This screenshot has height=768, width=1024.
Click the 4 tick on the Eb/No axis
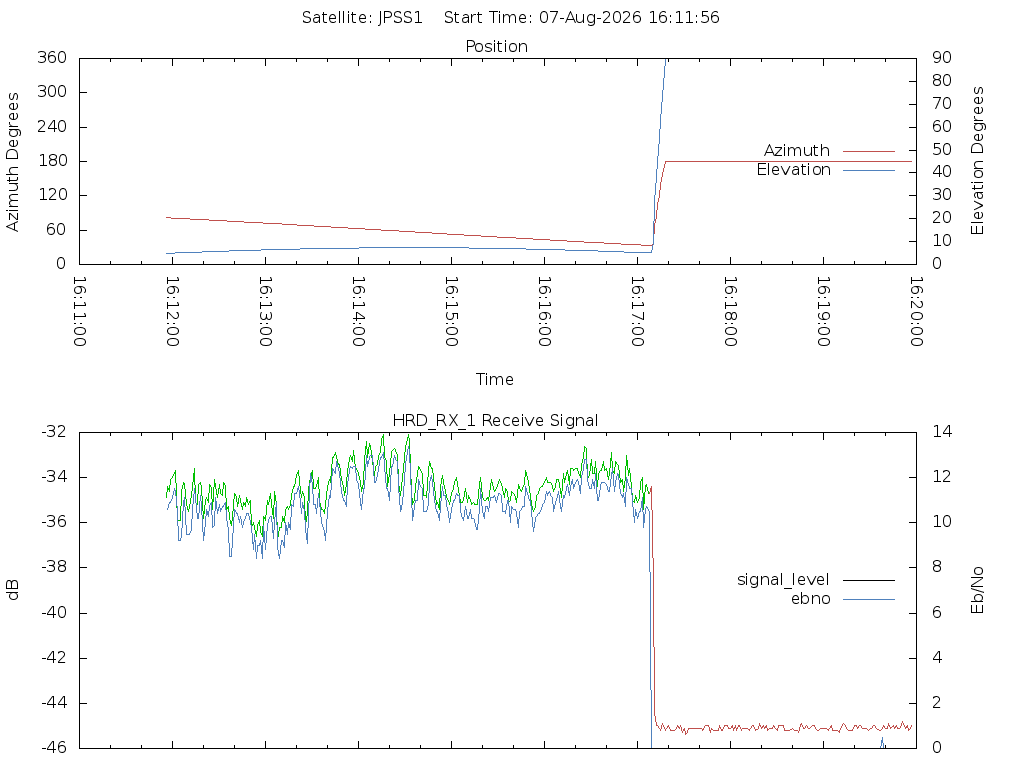tap(937, 658)
